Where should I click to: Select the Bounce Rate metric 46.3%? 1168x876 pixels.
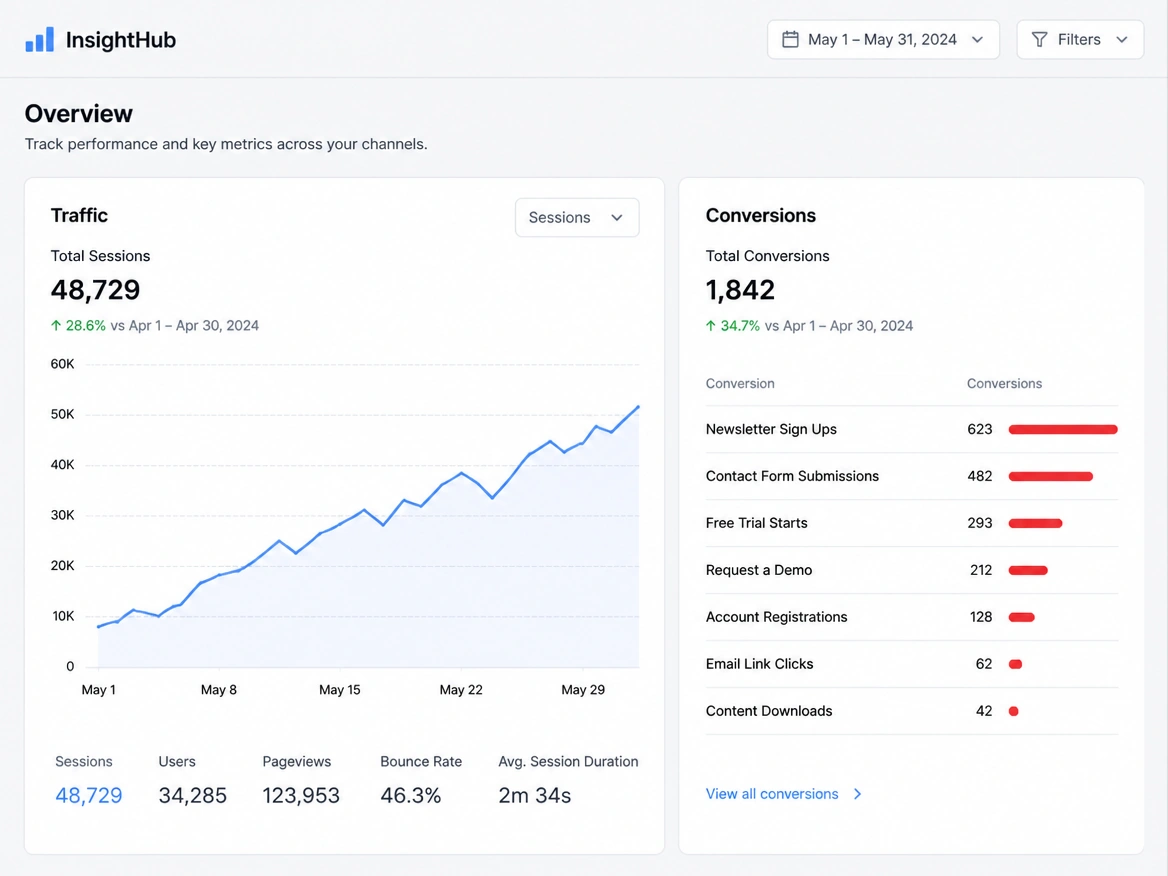[x=410, y=796]
